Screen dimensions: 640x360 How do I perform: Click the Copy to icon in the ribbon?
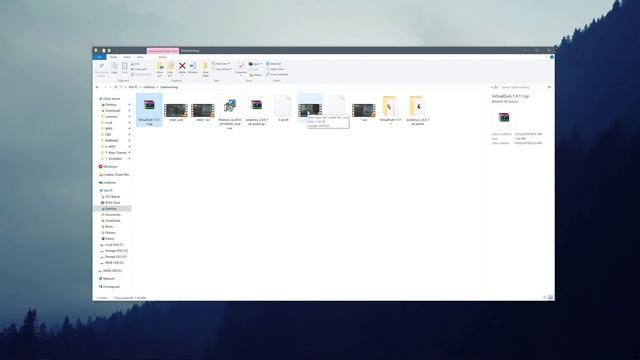click(x=170, y=67)
